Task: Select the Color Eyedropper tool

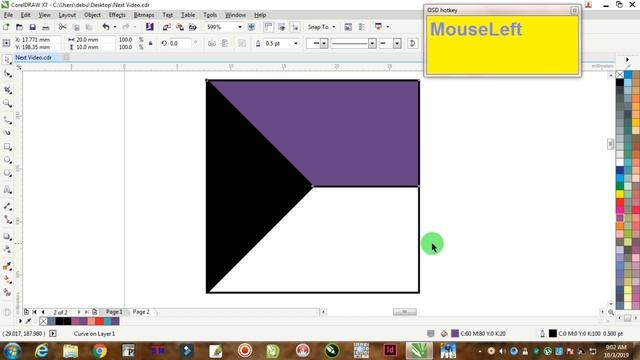Action: click(7, 266)
